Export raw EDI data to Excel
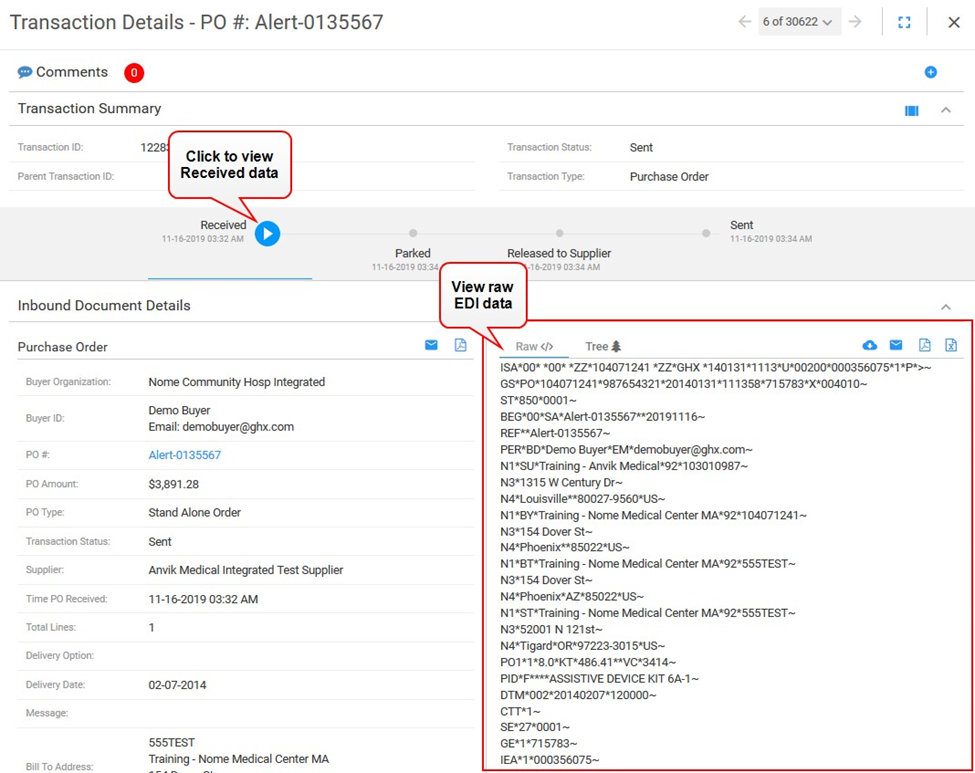The image size is (975, 773). tap(951, 346)
